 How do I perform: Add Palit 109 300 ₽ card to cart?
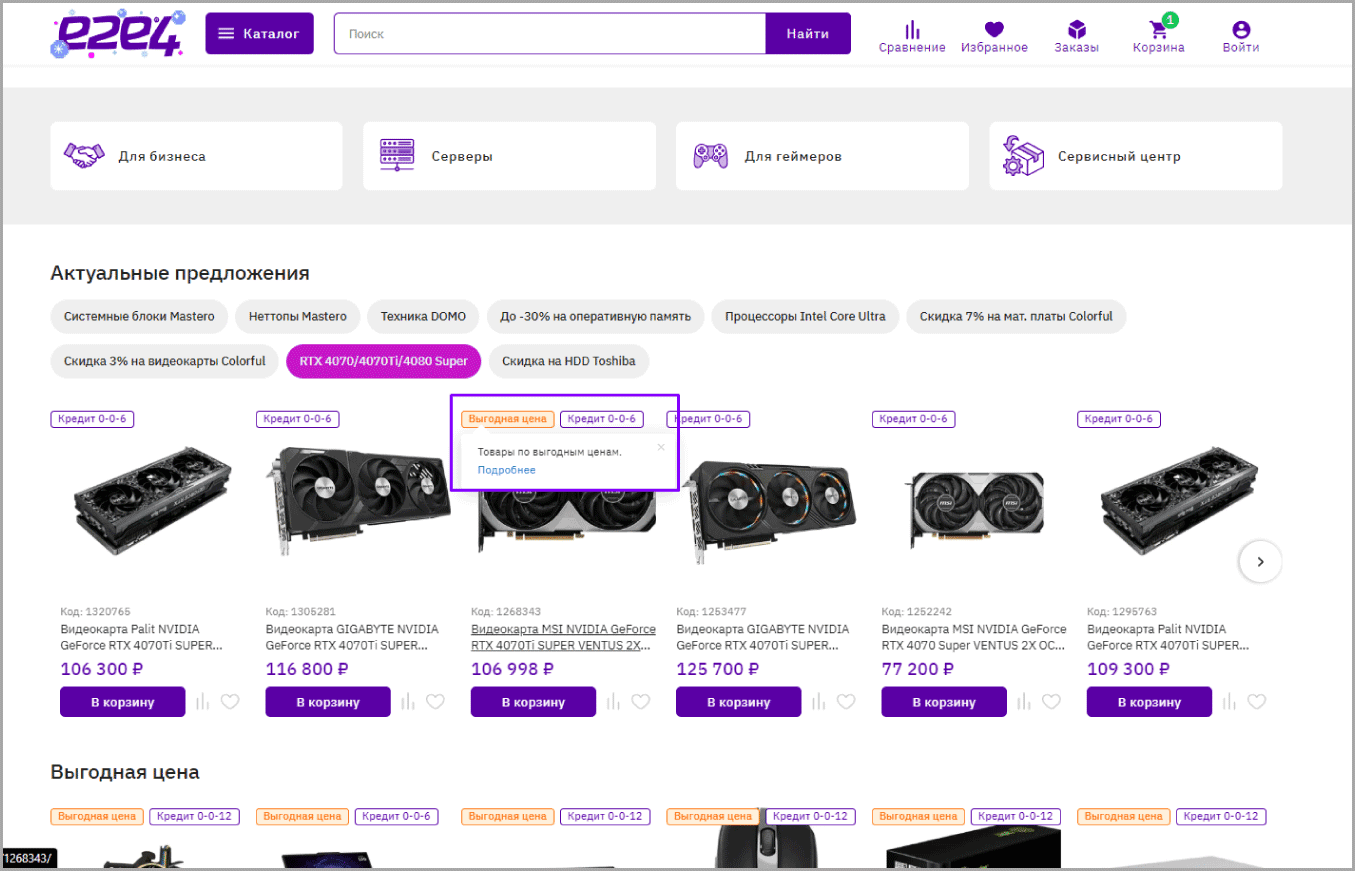pos(1150,702)
